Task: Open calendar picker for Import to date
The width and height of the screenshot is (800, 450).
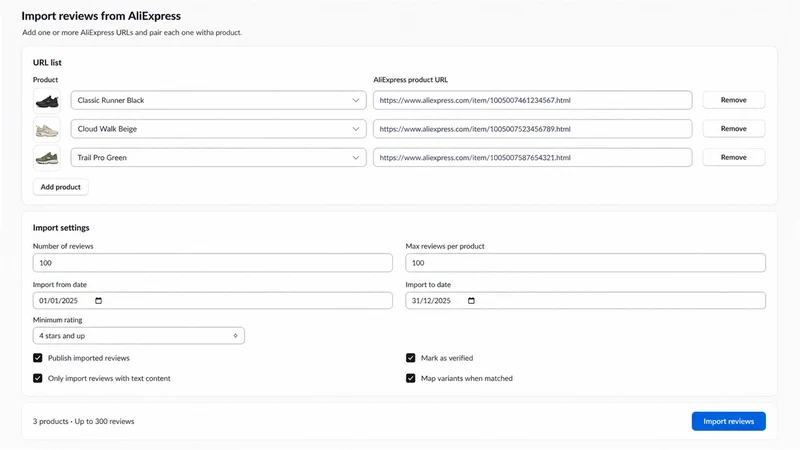Action: (x=471, y=301)
